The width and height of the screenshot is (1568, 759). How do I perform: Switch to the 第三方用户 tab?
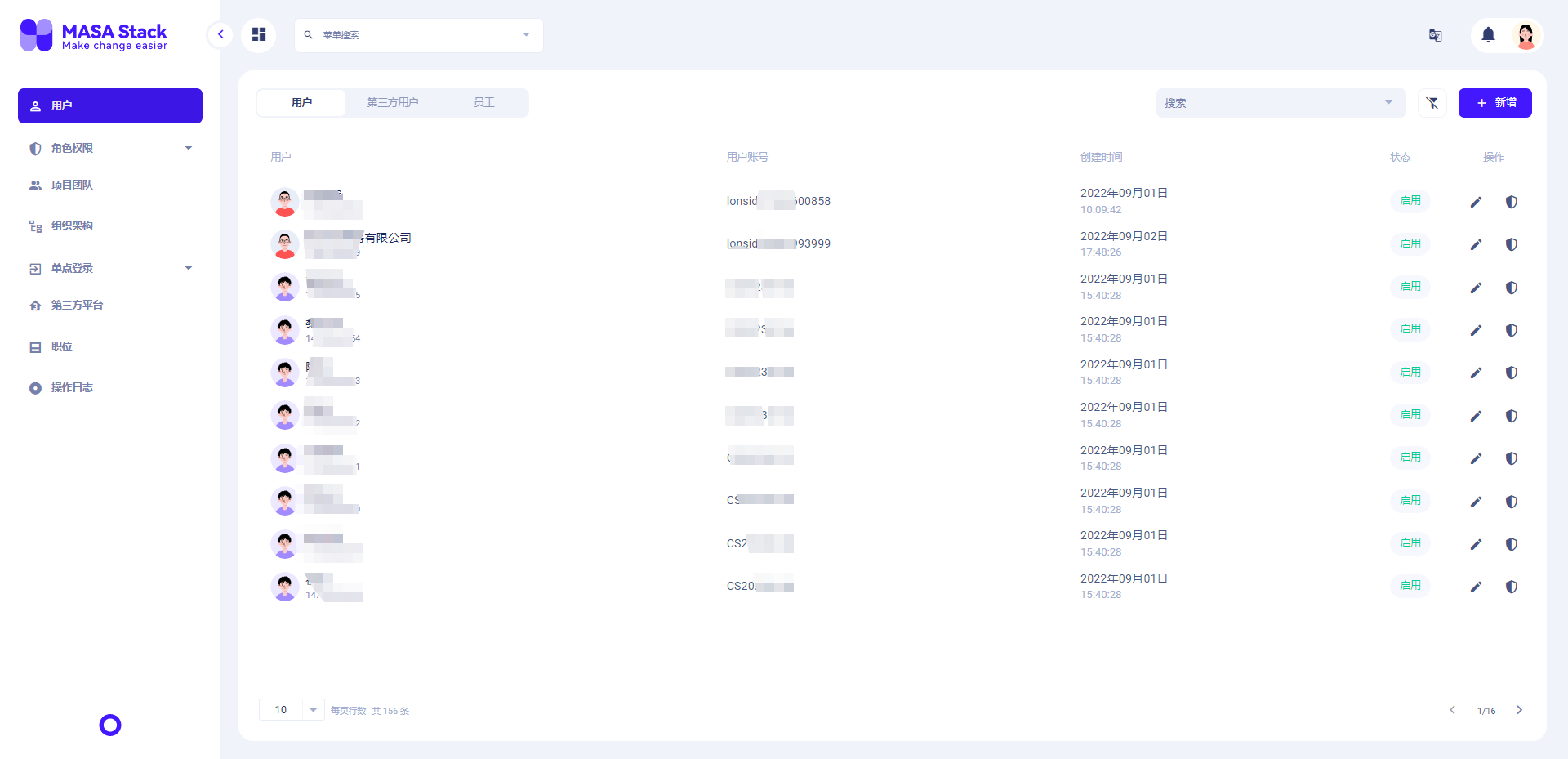coord(393,103)
